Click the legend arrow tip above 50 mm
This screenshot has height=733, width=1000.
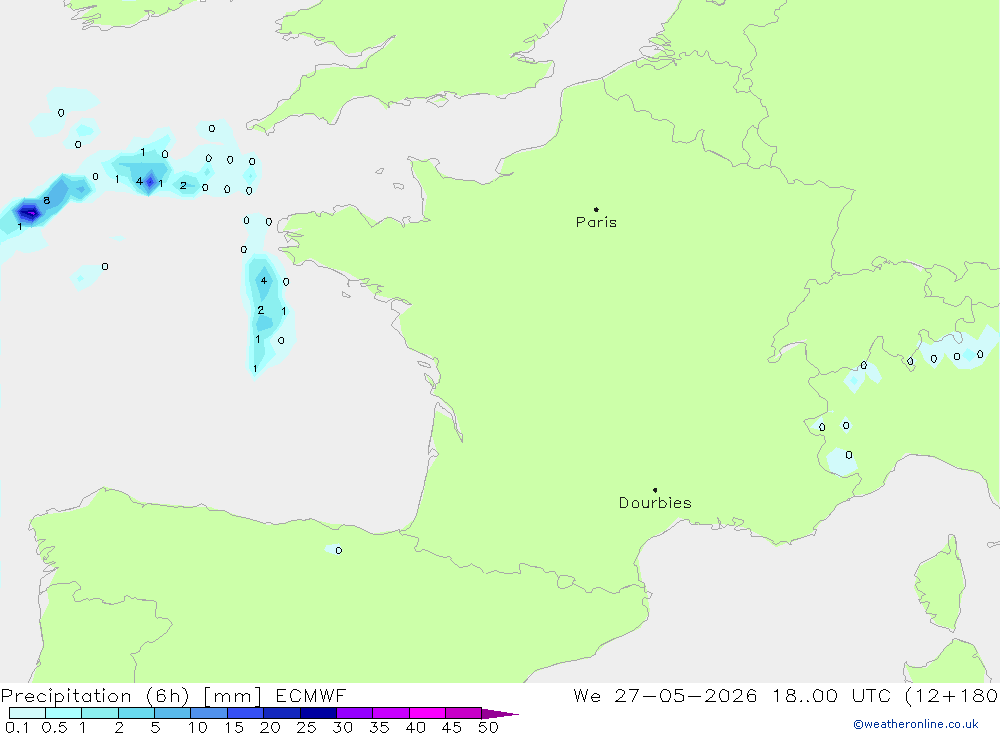500,714
